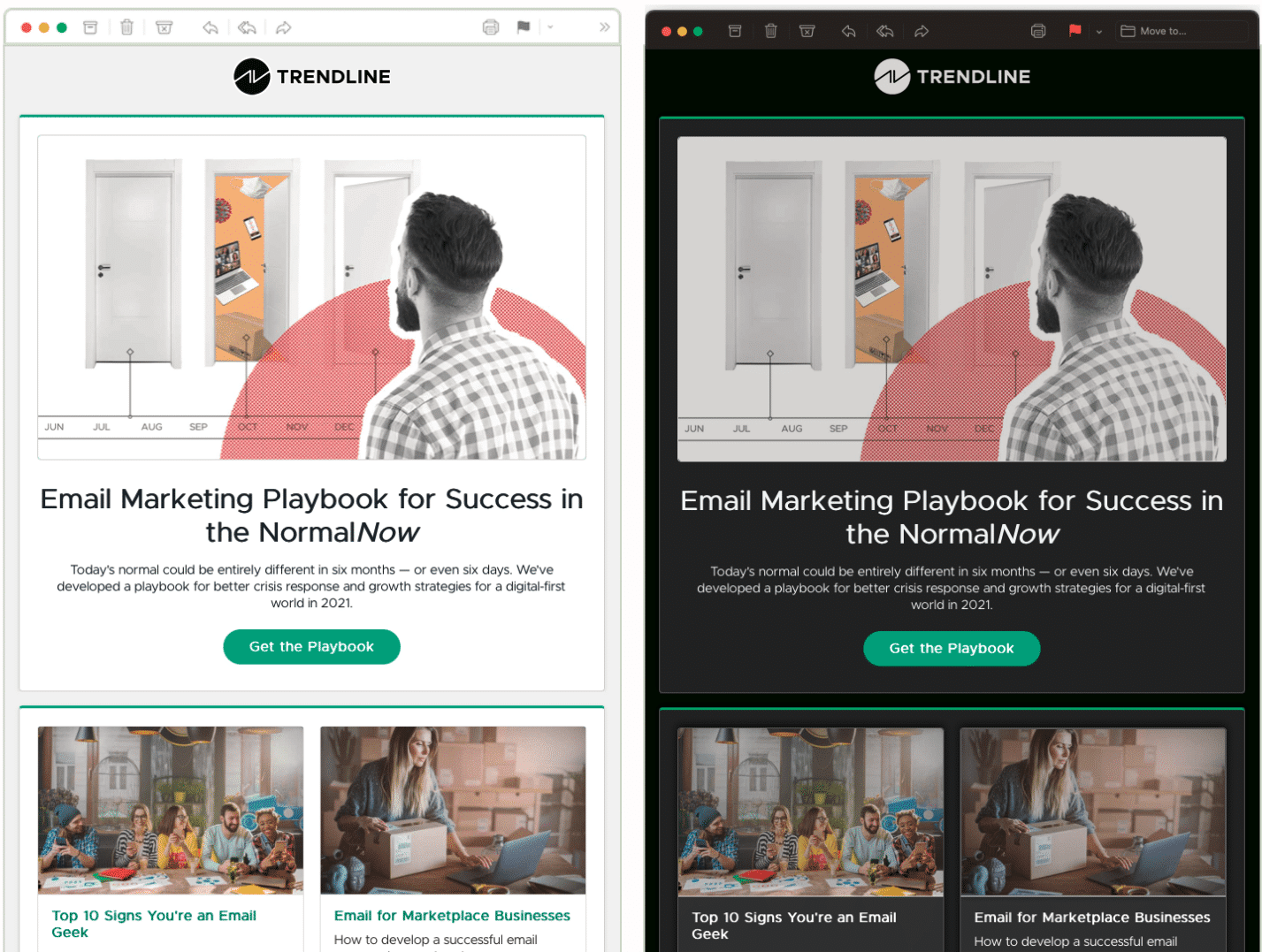Screen dimensions: 1262x952
Task: Delete the message using light window trash icon
Action: point(127,27)
